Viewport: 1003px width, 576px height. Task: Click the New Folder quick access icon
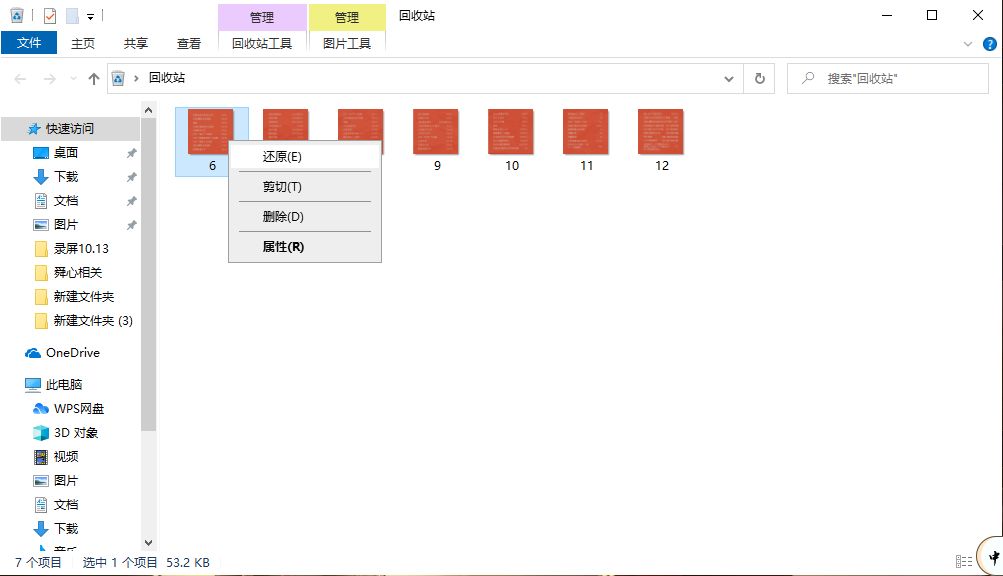(x=72, y=15)
